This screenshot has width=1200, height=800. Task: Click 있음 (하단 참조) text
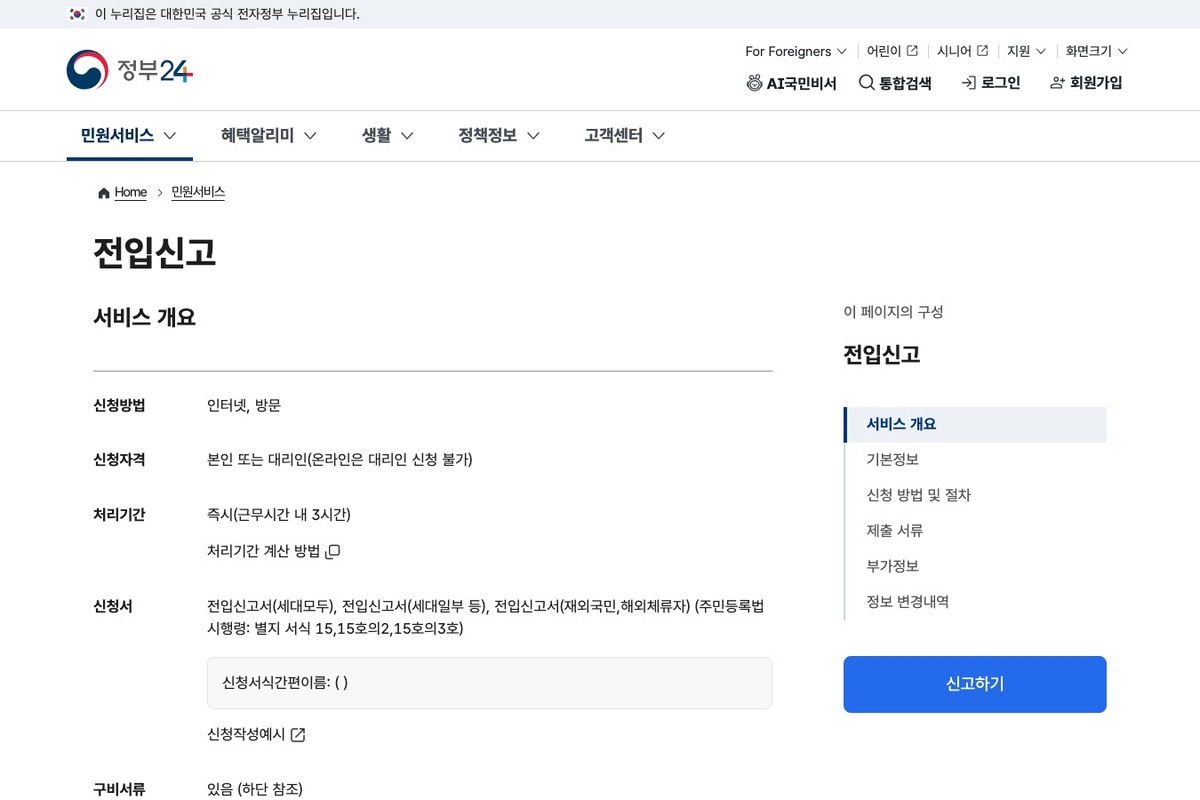click(x=255, y=789)
